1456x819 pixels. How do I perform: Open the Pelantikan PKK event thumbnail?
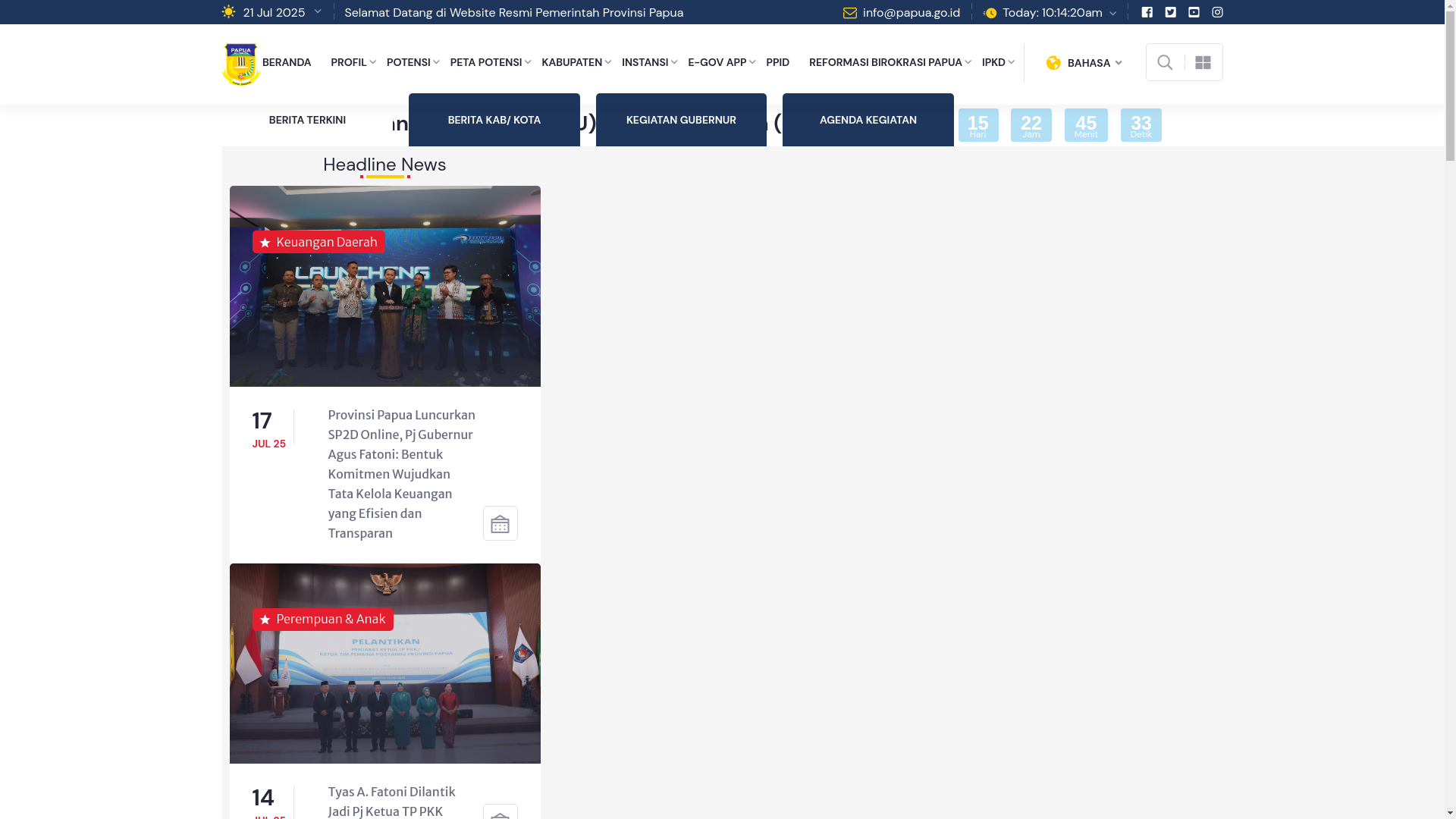click(x=385, y=664)
